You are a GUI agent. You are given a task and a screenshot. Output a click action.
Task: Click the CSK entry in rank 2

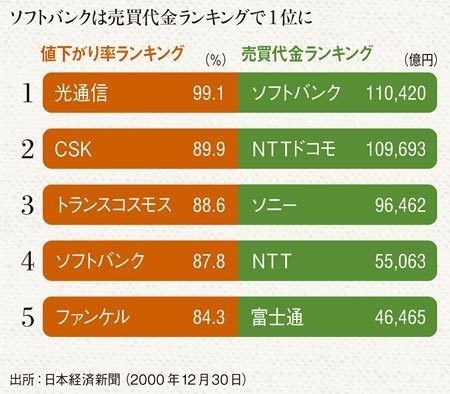pyautogui.click(x=73, y=149)
